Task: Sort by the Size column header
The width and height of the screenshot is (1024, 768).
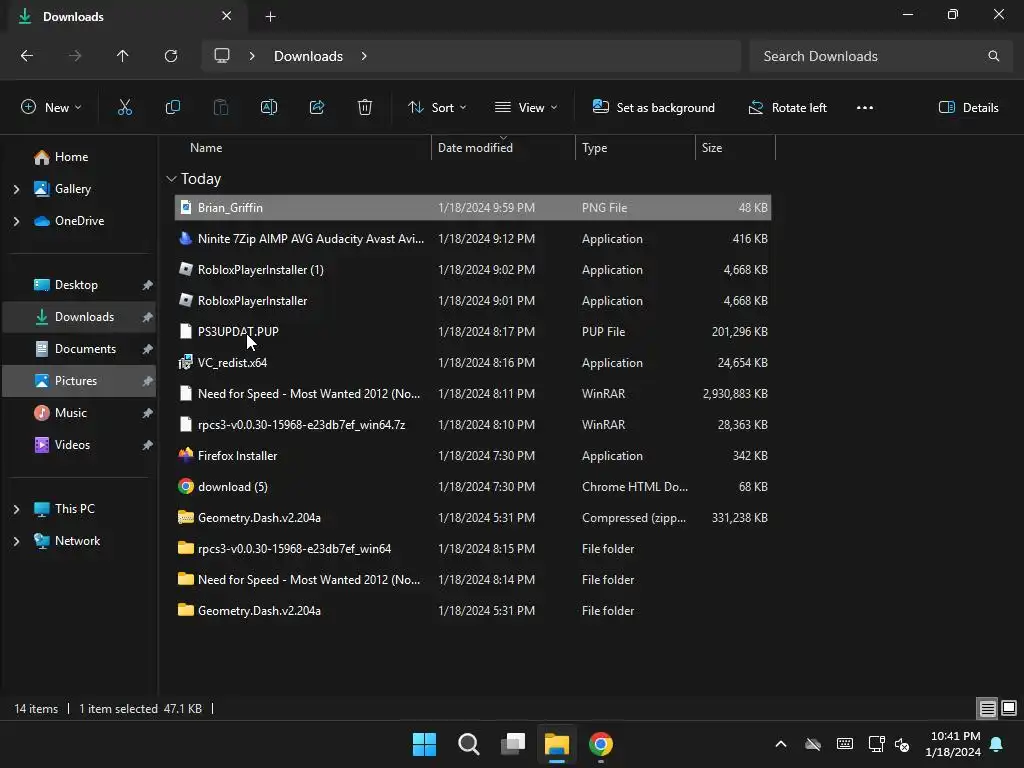Action: (x=712, y=148)
